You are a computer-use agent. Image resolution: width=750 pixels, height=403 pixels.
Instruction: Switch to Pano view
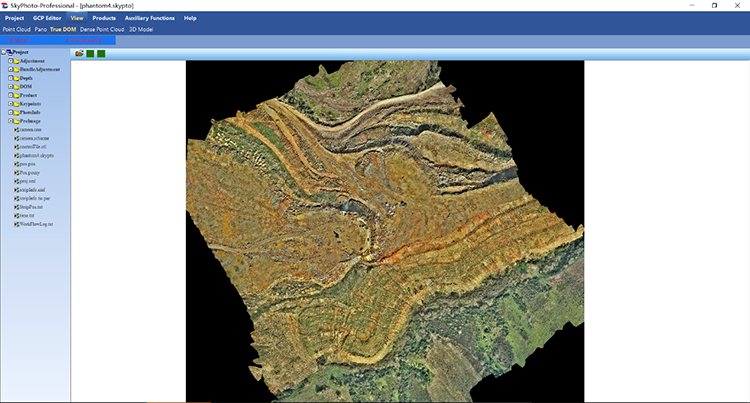(41, 30)
